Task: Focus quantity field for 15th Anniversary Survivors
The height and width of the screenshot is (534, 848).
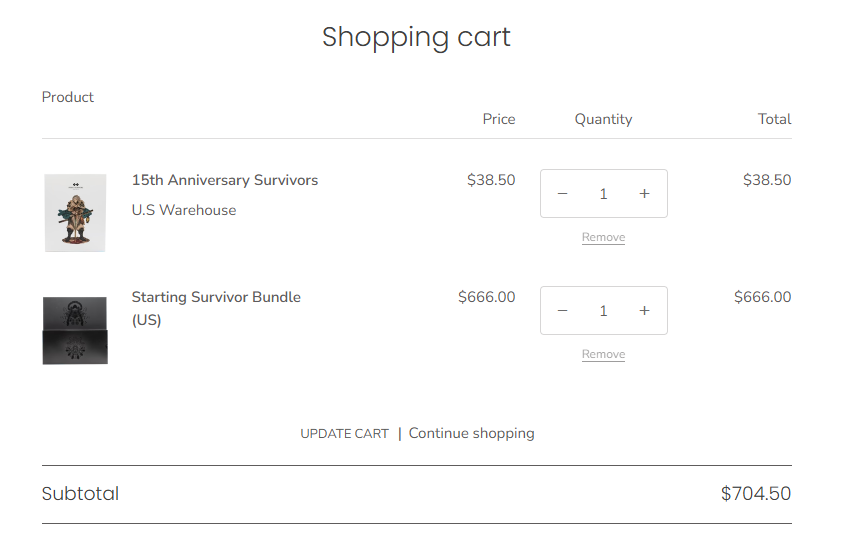Action: click(603, 194)
